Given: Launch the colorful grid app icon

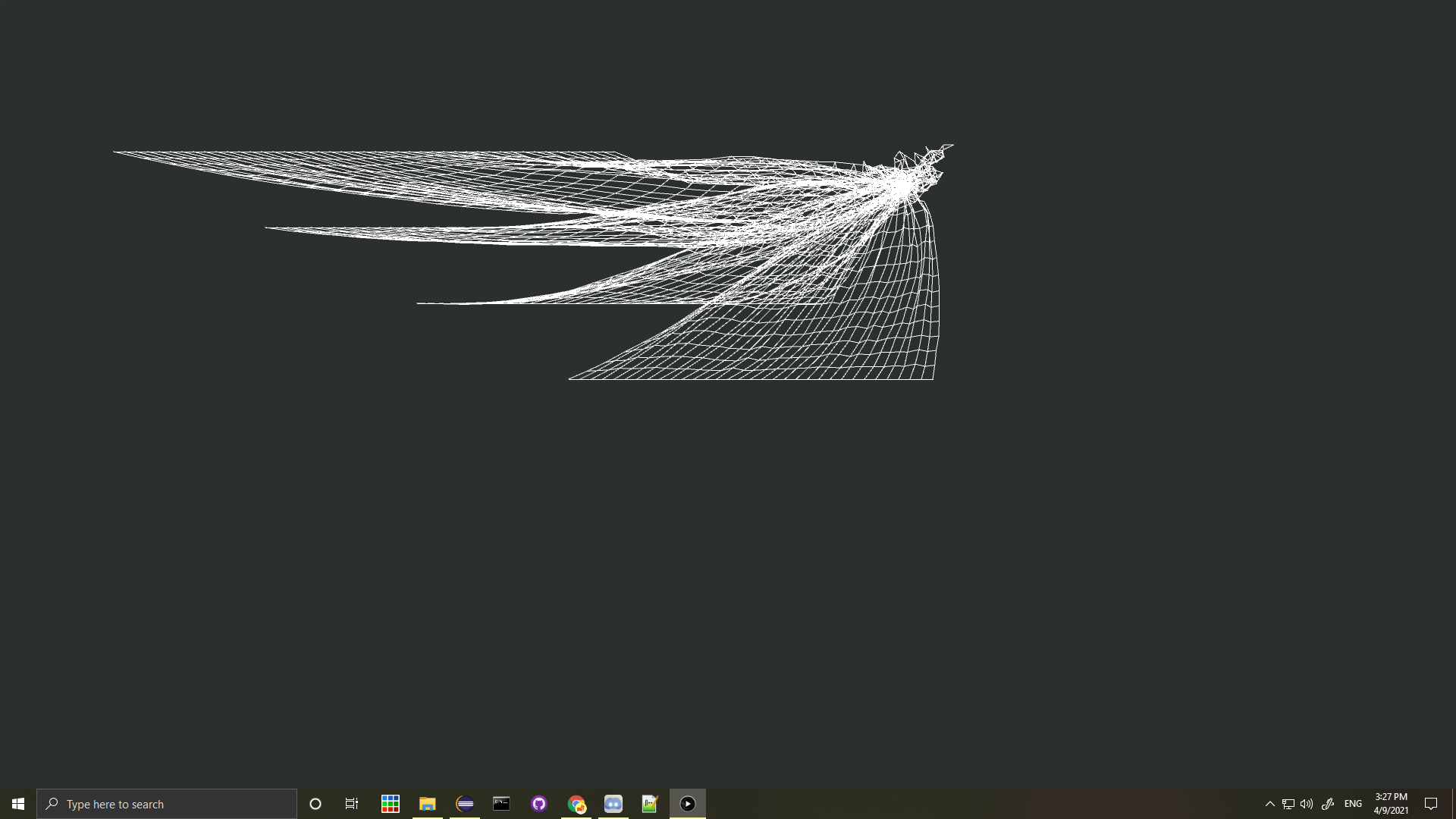Looking at the screenshot, I should 391,804.
